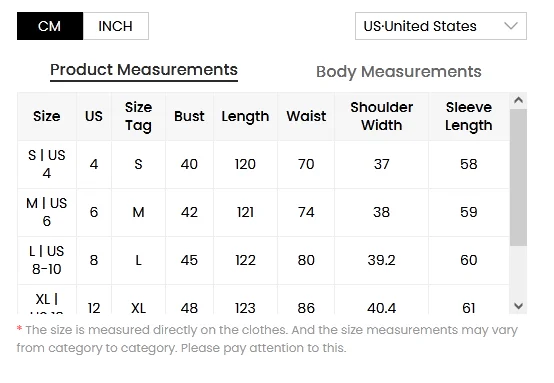Click the Length value 122 cell
This screenshot has width=554, height=383.
coord(245,260)
